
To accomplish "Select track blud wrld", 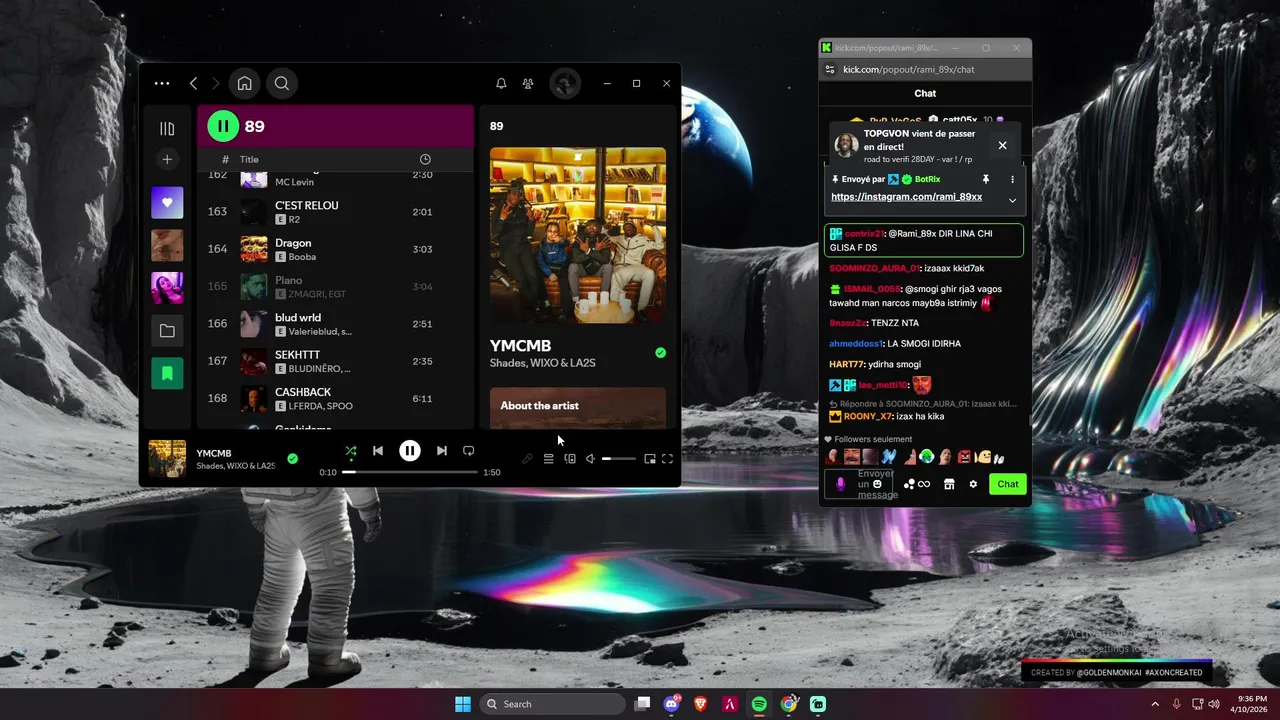I will pyautogui.click(x=335, y=324).
